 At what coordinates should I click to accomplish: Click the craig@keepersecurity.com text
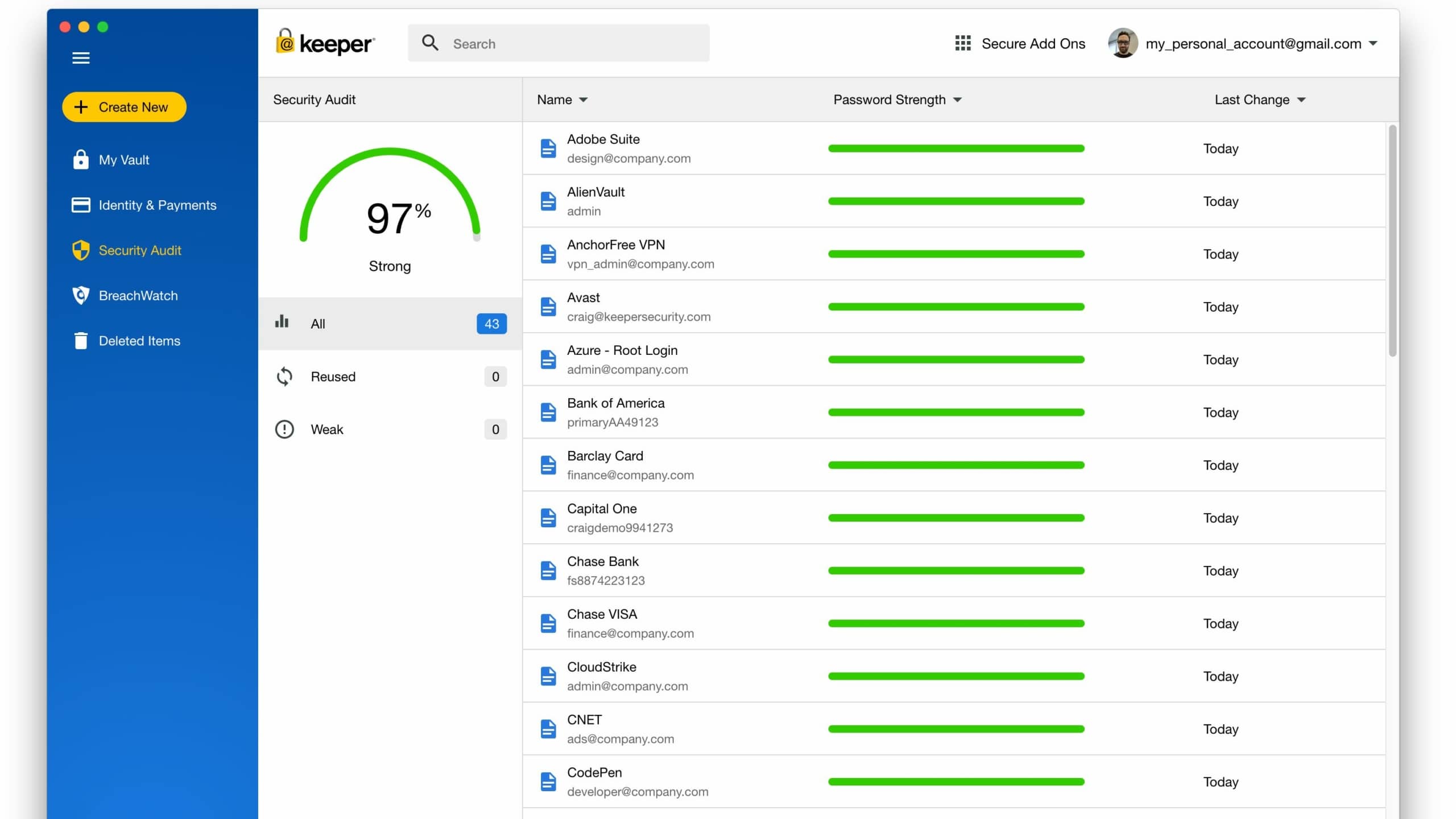pyautogui.click(x=639, y=317)
